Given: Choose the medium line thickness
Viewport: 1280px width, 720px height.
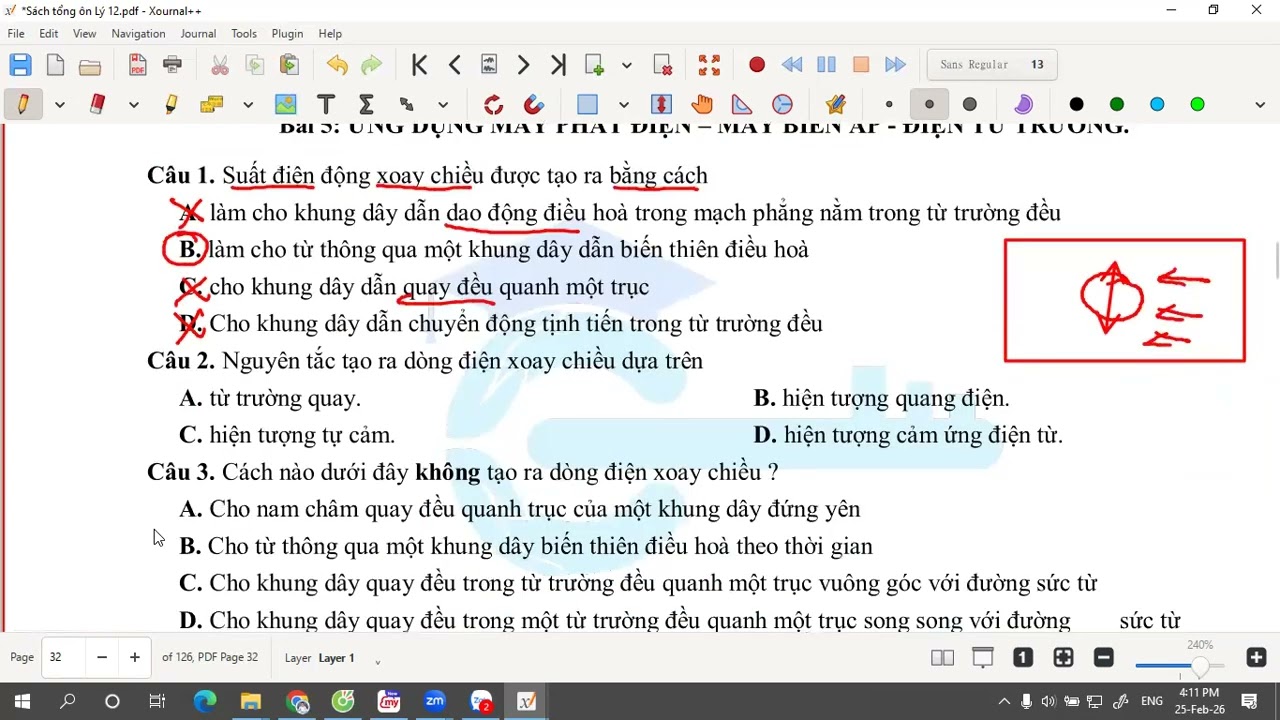Looking at the screenshot, I should pyautogui.click(x=929, y=104).
